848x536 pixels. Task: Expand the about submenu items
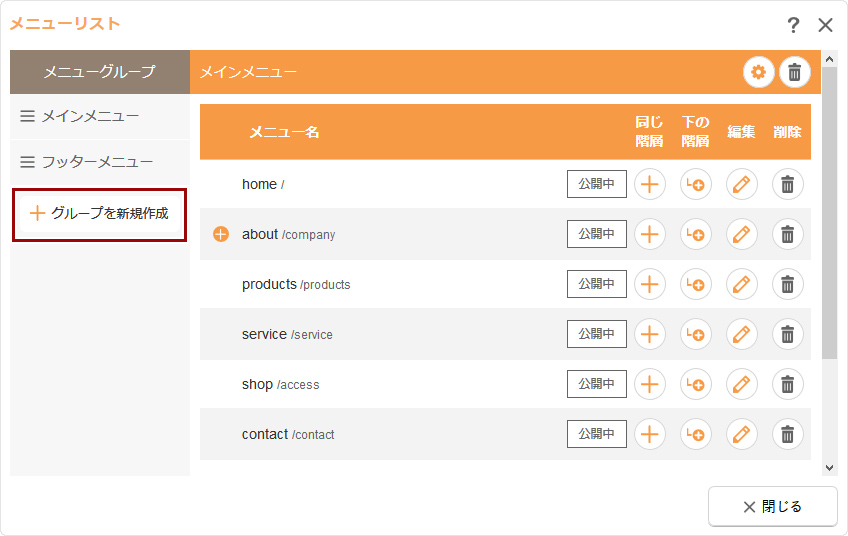221,234
